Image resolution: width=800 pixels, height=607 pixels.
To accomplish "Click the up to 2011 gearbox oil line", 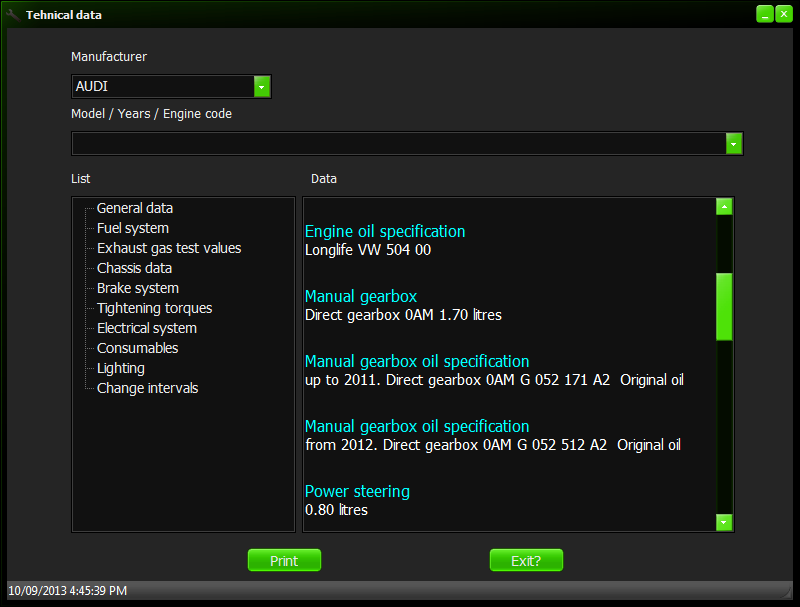I will 494,380.
